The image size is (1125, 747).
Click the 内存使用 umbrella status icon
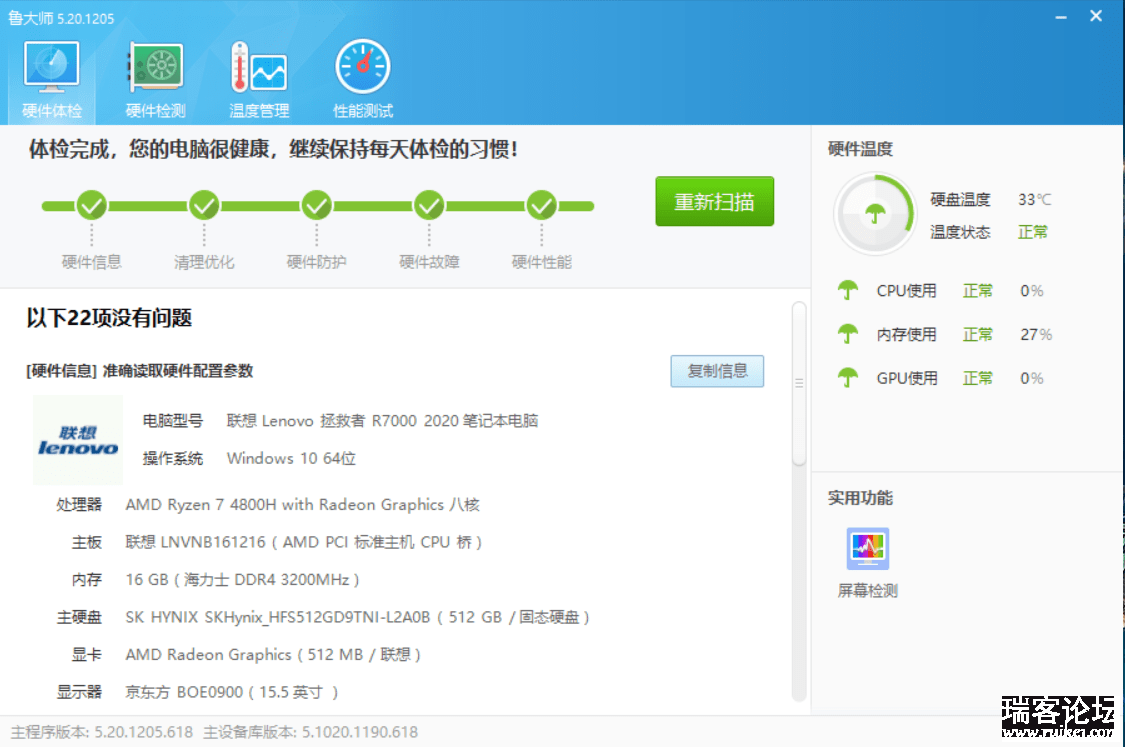point(848,334)
